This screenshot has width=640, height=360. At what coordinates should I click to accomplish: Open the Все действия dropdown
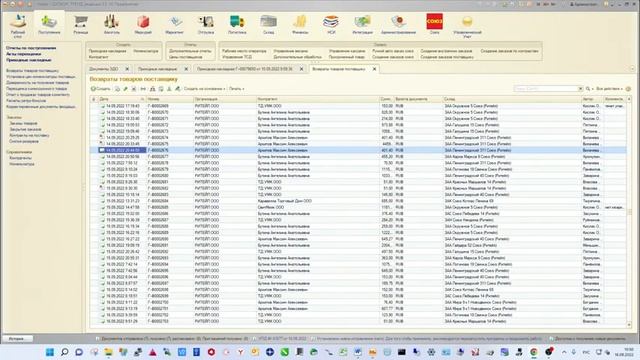(609, 89)
